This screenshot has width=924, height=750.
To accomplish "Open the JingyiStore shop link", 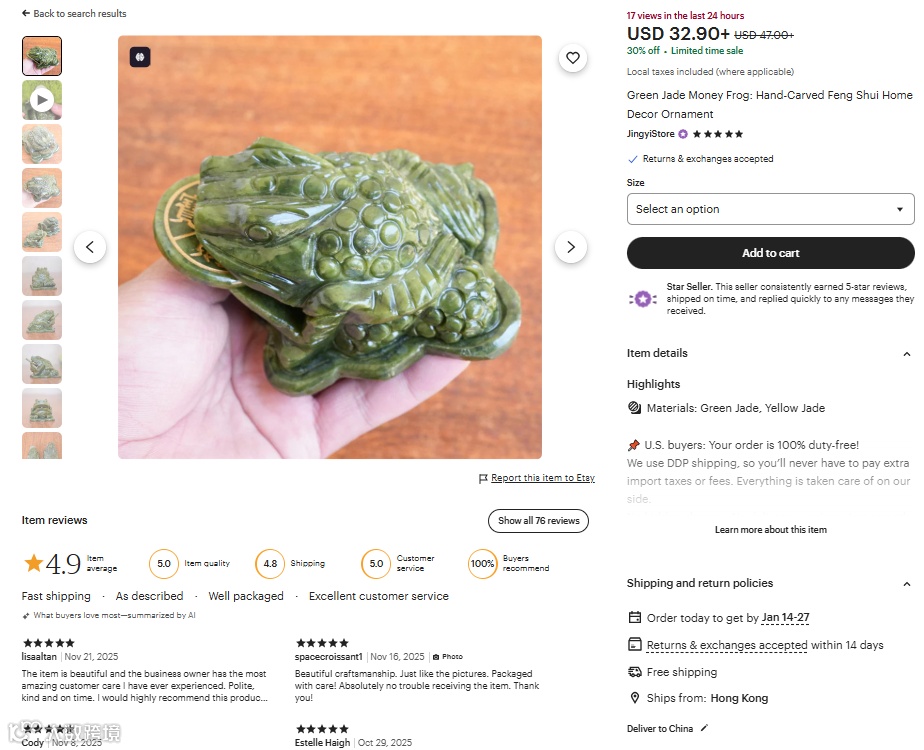I will click(650, 134).
